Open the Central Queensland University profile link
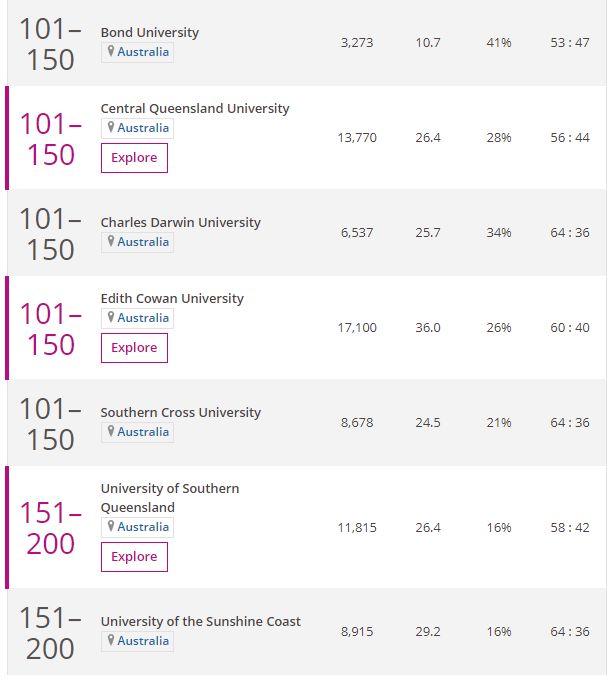The image size is (612, 682). 195,109
